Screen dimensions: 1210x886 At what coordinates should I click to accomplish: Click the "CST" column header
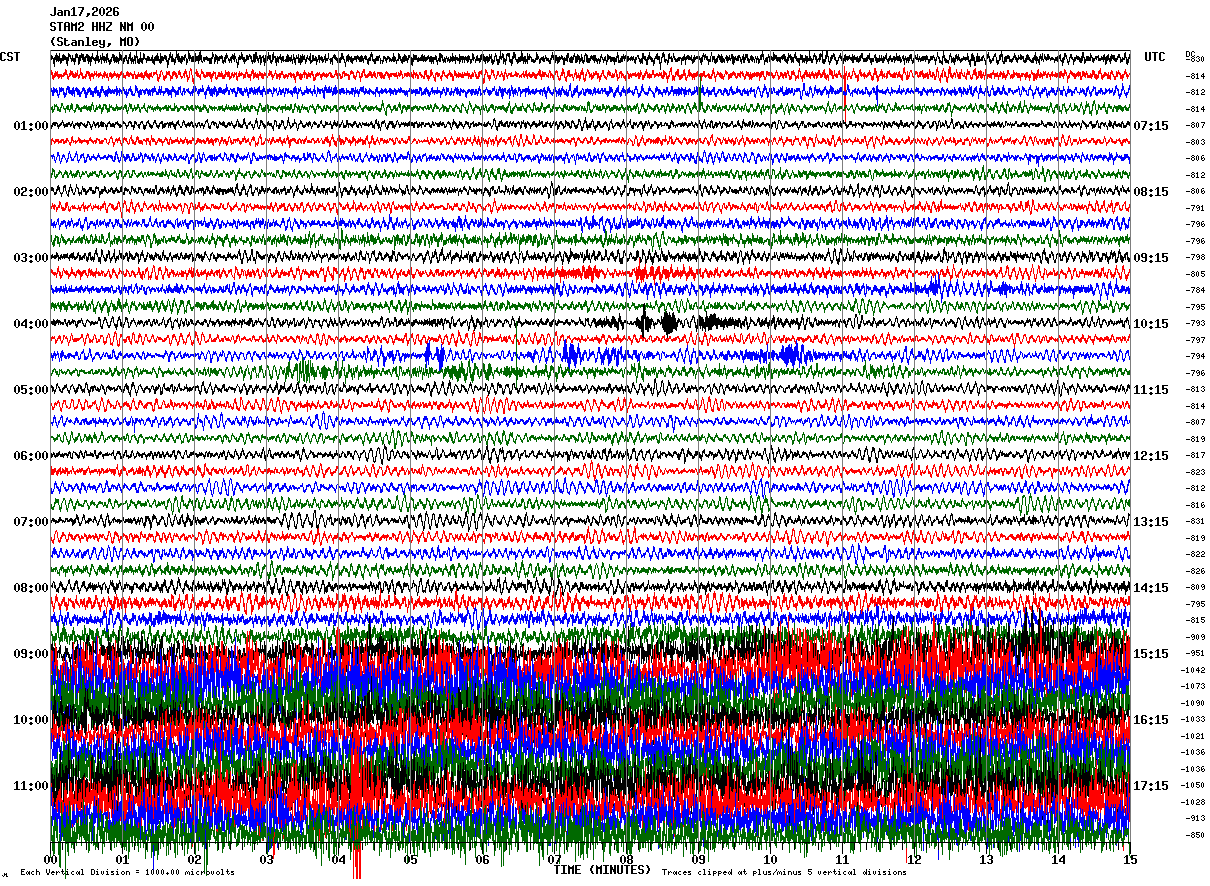(x=10, y=57)
